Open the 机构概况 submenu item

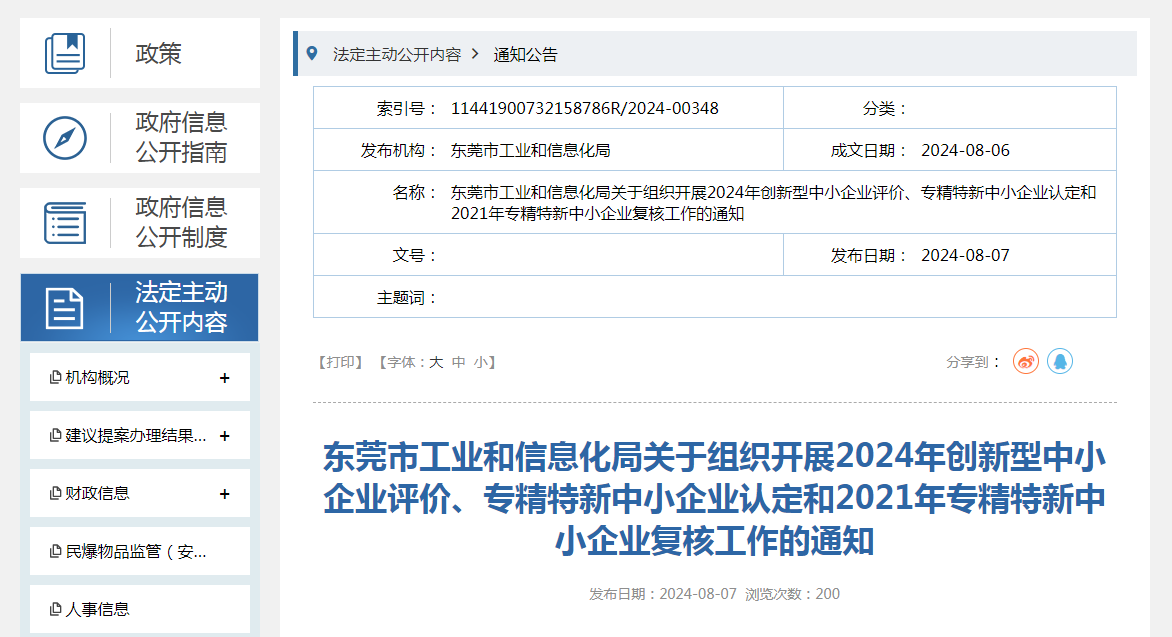point(140,378)
